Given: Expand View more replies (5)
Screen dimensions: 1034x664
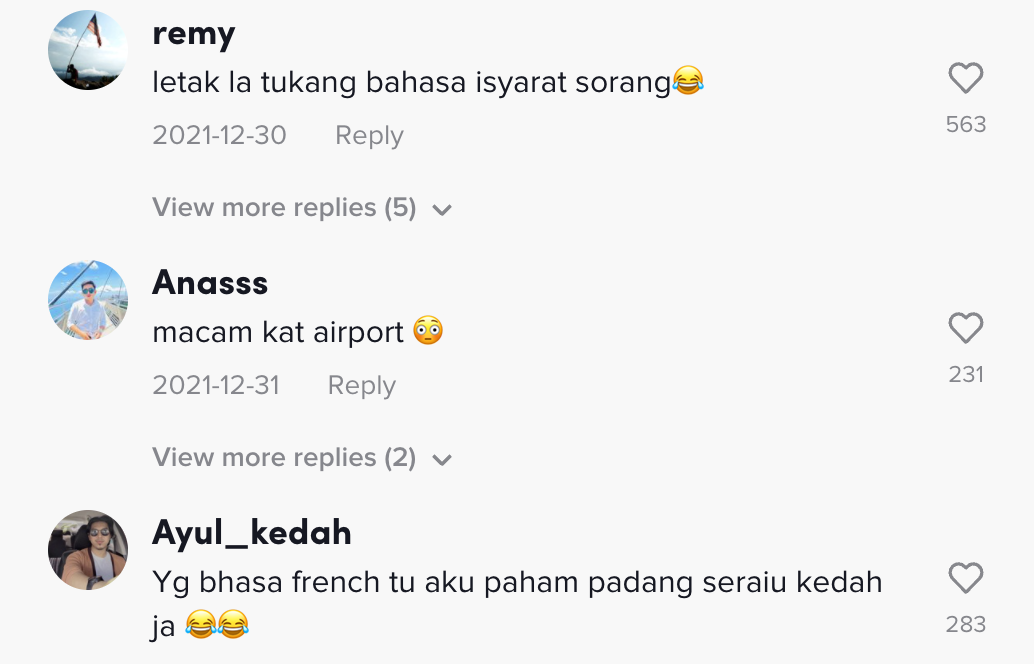Looking at the screenshot, I should tap(284, 208).
